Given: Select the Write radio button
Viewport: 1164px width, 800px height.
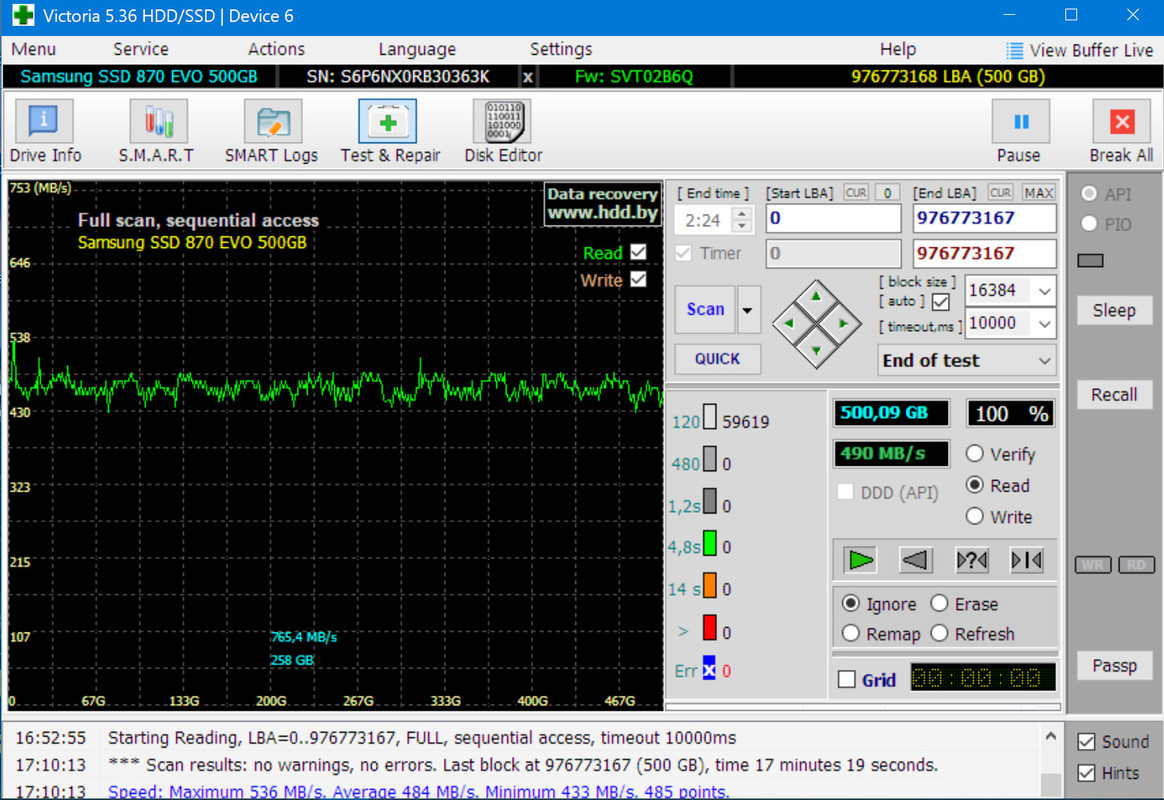Looking at the screenshot, I should pos(975,516).
